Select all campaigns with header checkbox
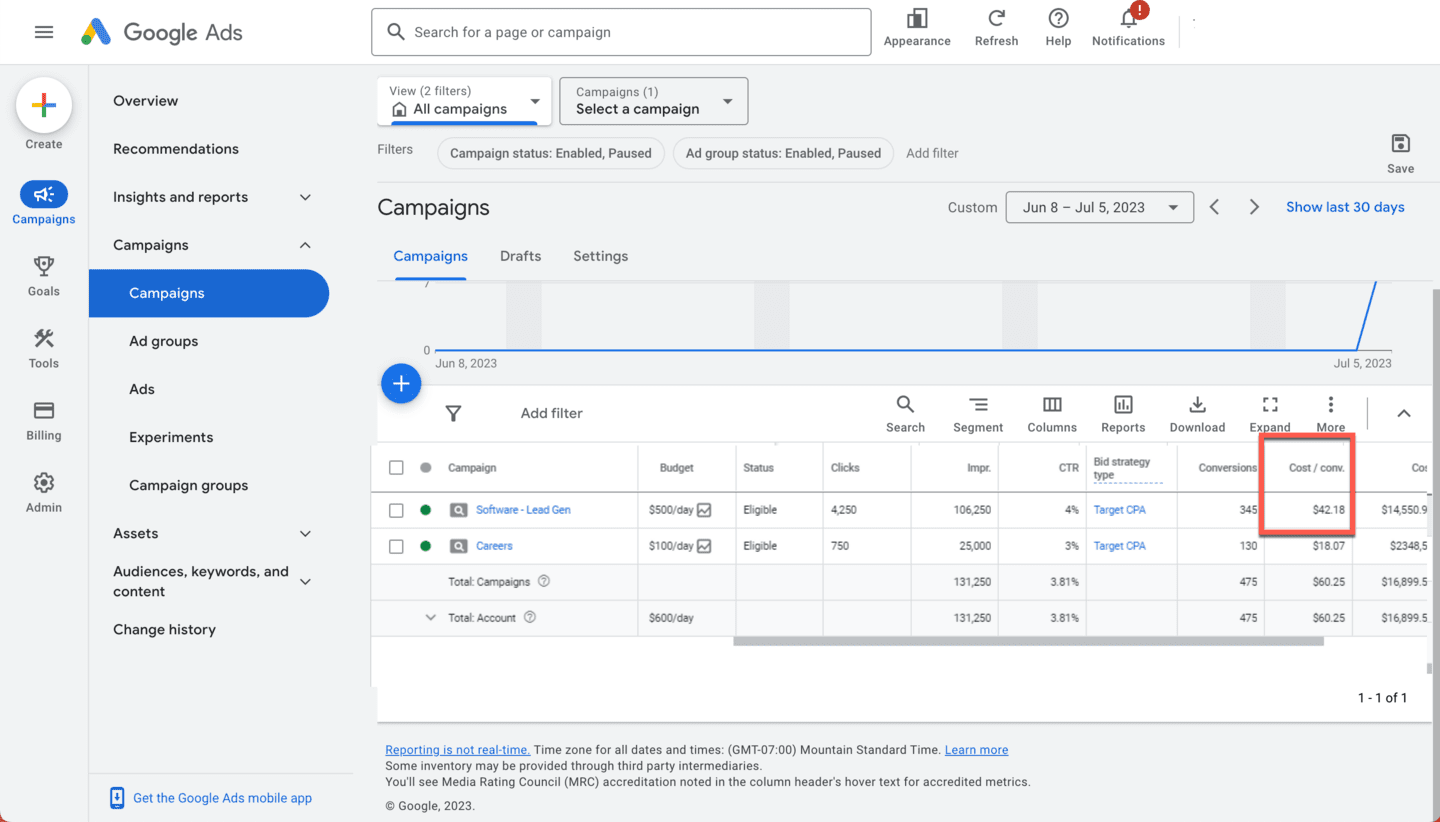Viewport: 1440px width, 822px height. pos(396,467)
